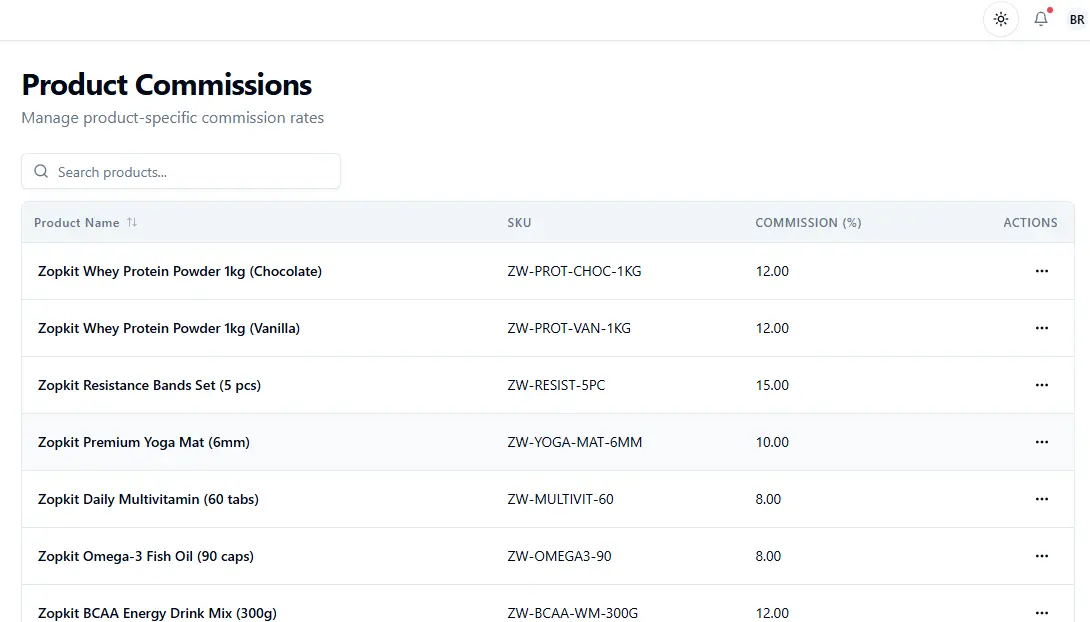
Task: Click the 8.00 commission for Daily Multivitamin
Action: tap(768, 499)
